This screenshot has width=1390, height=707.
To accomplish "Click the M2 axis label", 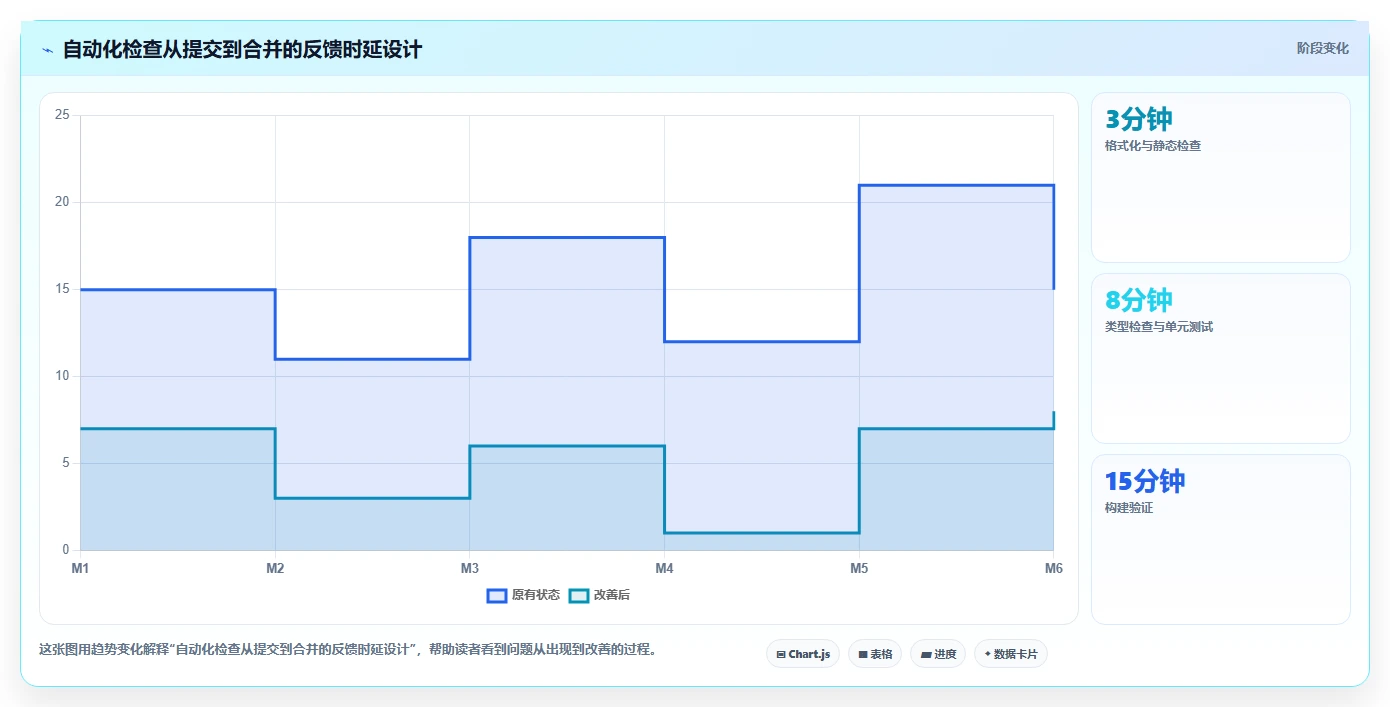I will (275, 568).
